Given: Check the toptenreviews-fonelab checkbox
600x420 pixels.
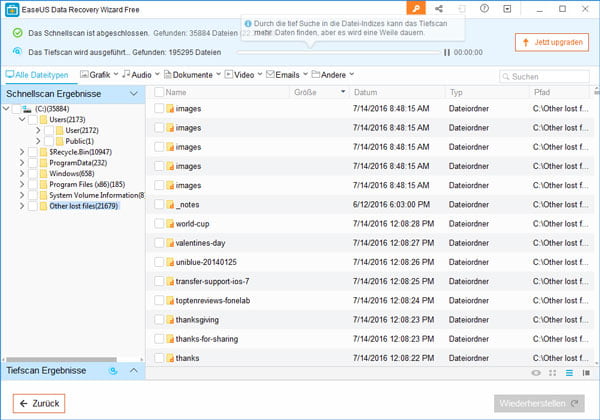Looking at the screenshot, I should tap(159, 300).
